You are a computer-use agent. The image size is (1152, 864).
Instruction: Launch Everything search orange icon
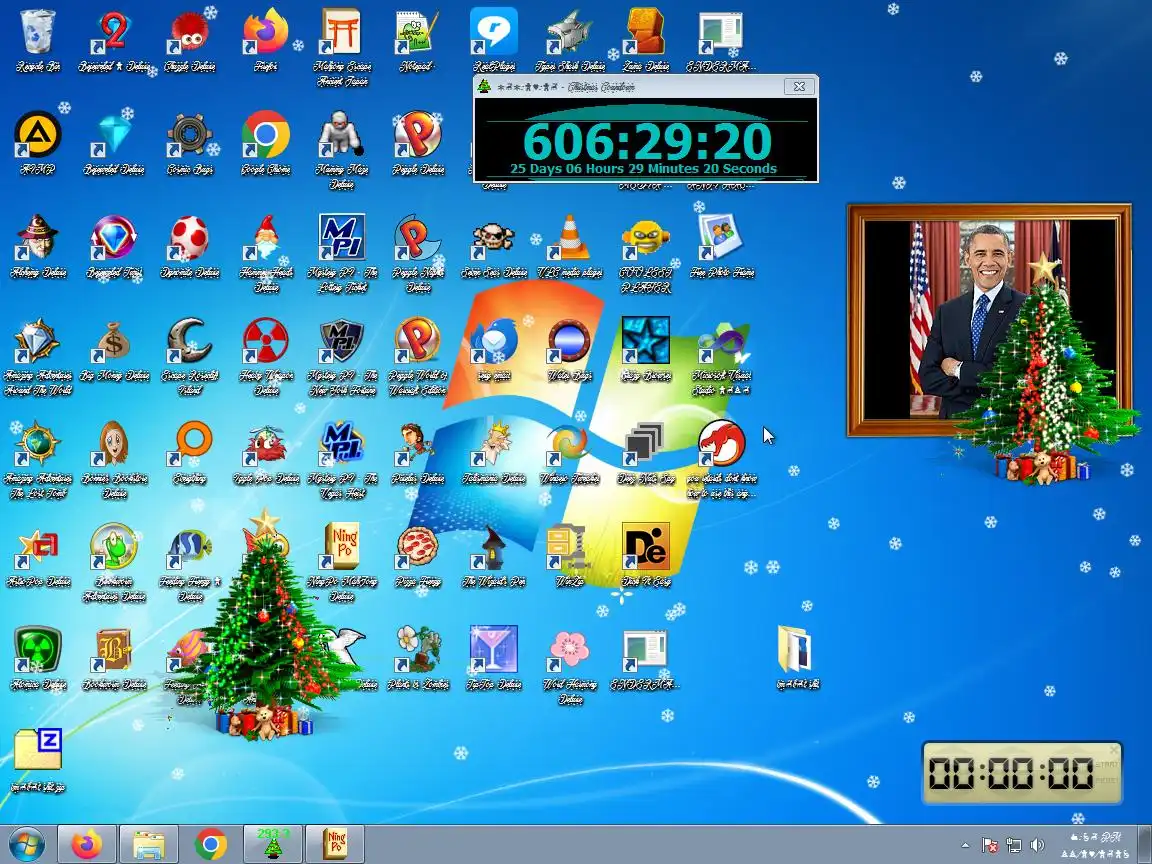190,444
